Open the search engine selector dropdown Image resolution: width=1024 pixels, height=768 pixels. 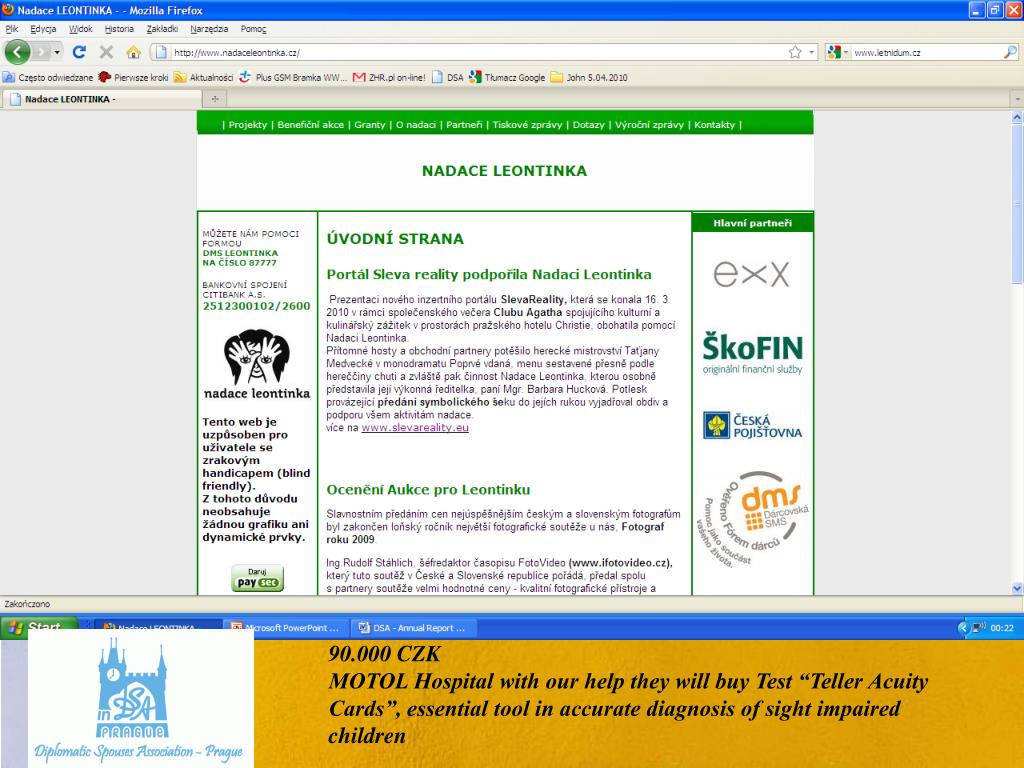838,52
